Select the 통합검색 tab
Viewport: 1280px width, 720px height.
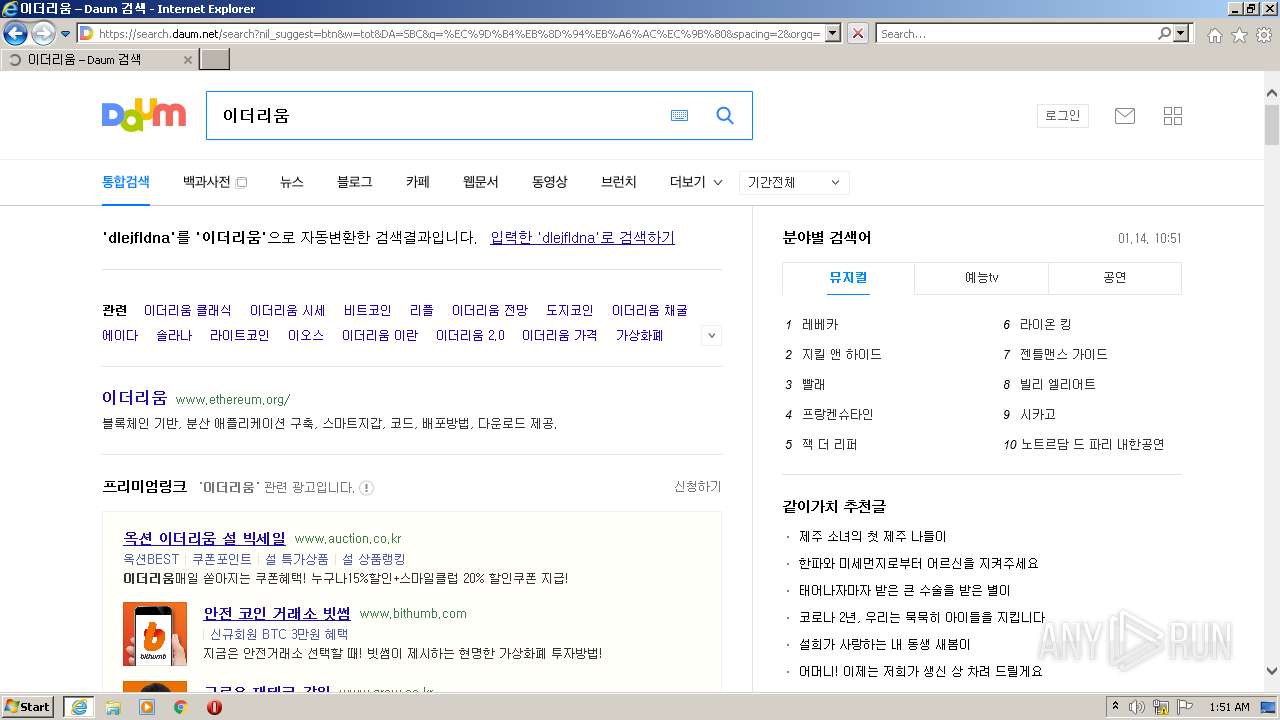(126, 182)
